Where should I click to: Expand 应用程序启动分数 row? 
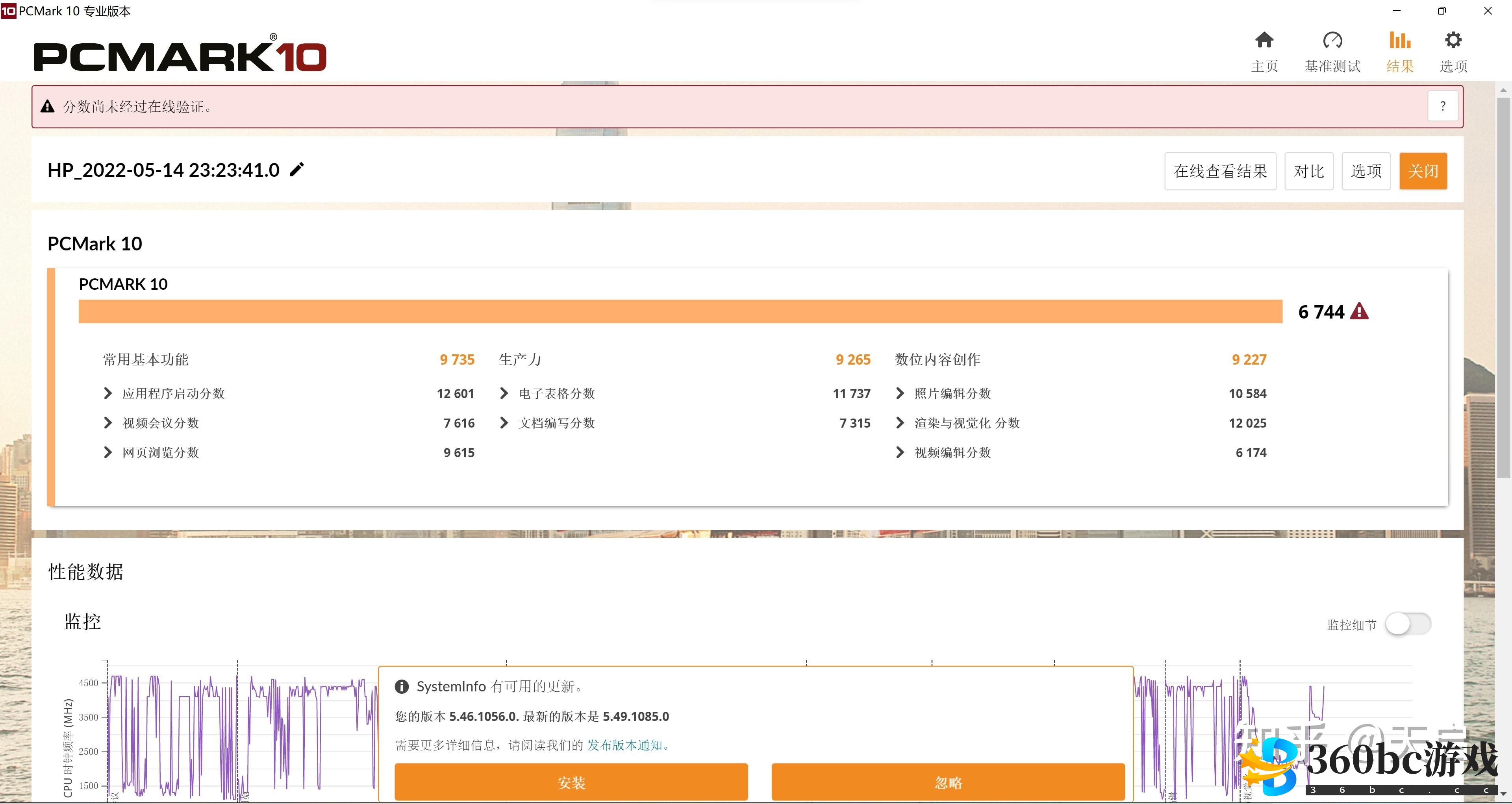tap(108, 393)
